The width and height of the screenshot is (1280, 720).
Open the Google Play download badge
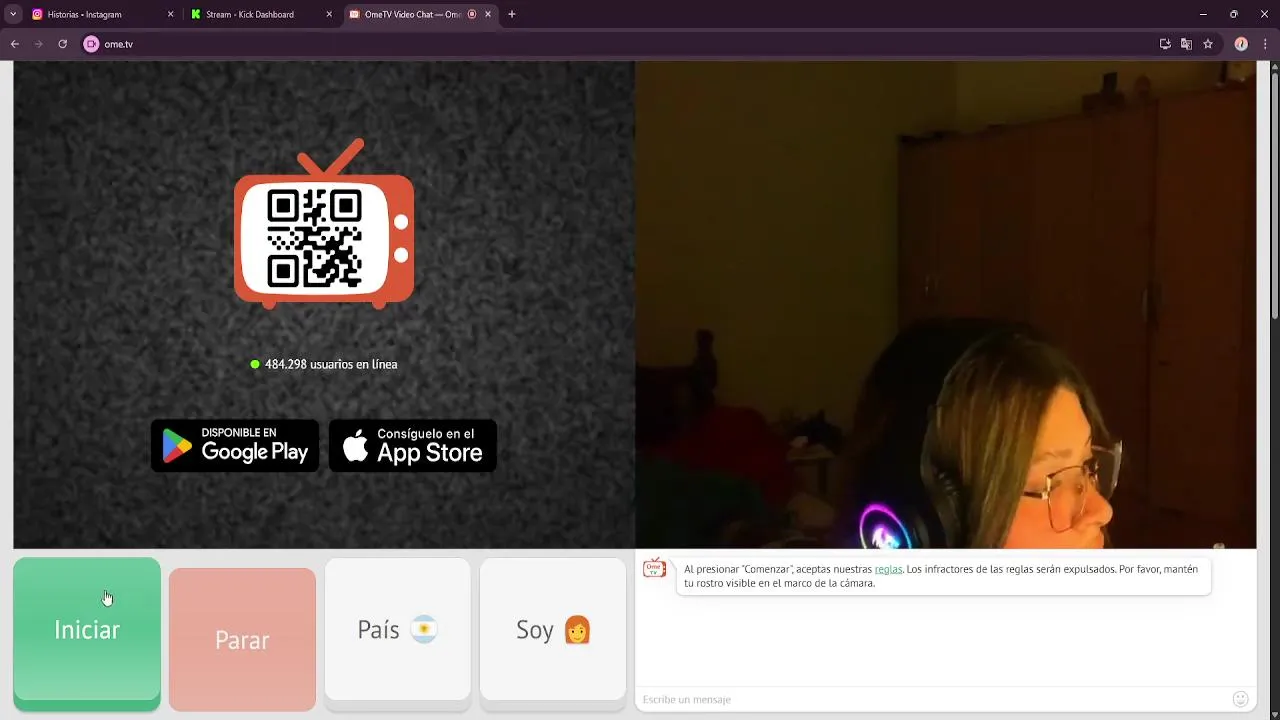pyautogui.click(x=235, y=446)
